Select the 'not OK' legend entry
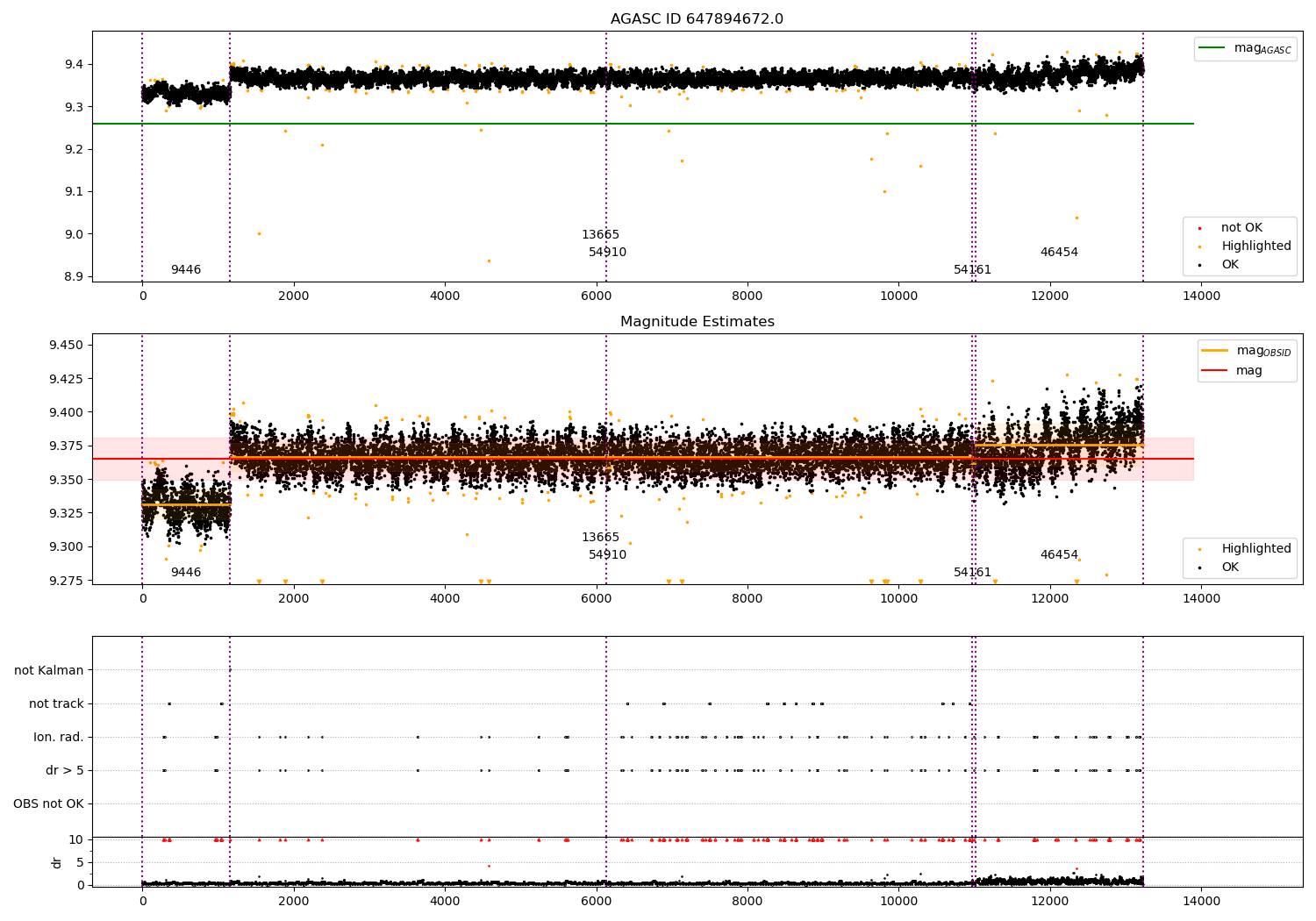 pyautogui.click(x=1241, y=228)
